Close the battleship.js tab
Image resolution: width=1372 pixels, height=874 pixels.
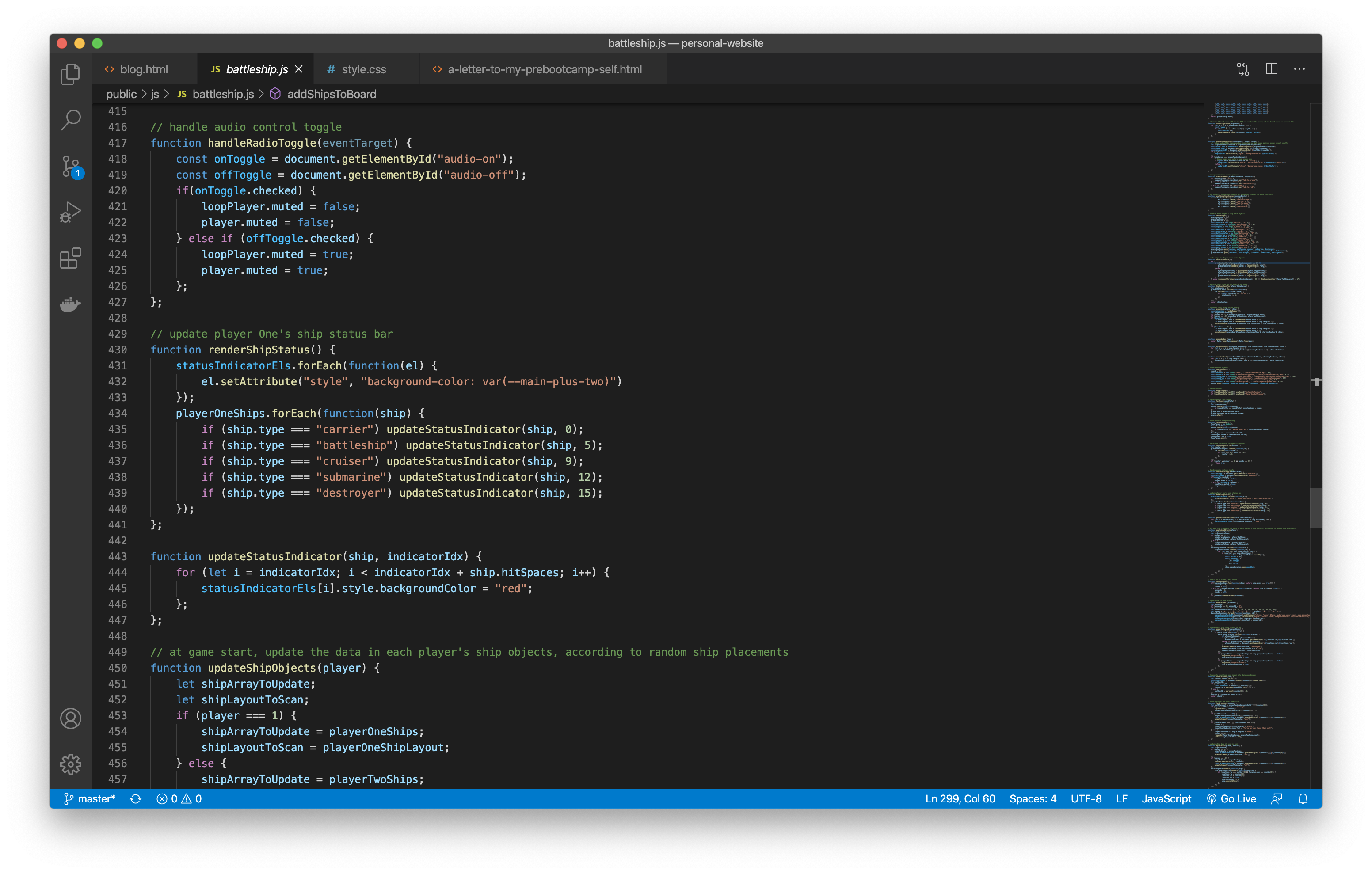298,69
